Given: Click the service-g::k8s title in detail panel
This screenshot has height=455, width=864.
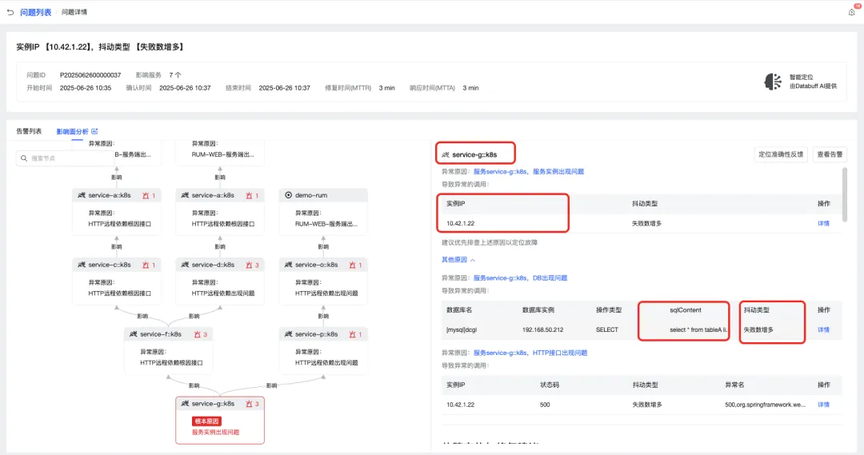Looking at the screenshot, I should click(474, 155).
